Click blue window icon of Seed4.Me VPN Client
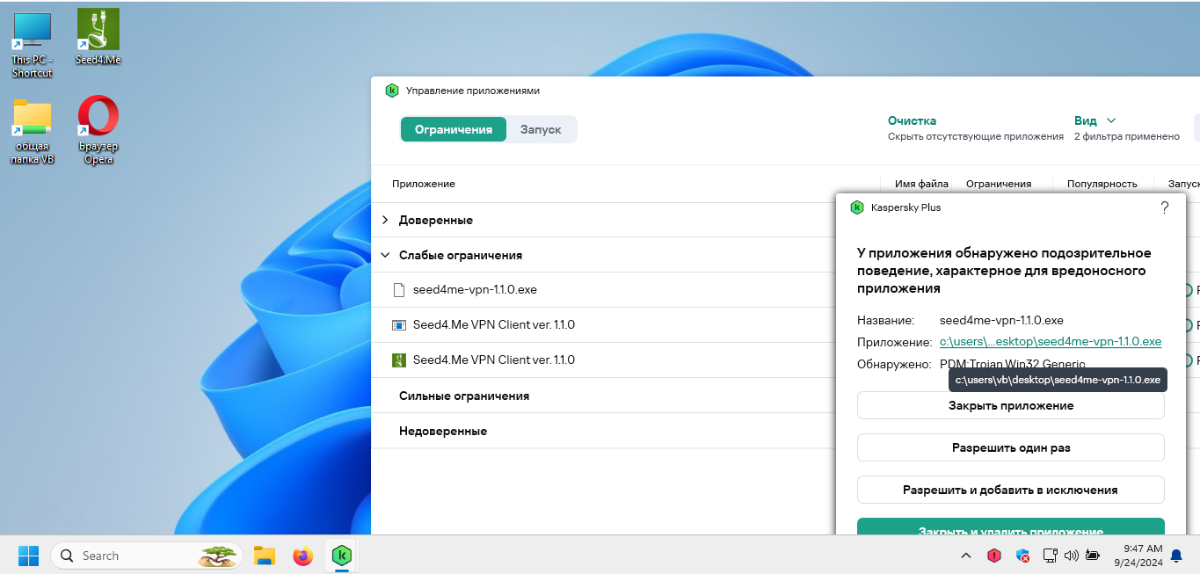The width and height of the screenshot is (1200, 574). click(398, 325)
